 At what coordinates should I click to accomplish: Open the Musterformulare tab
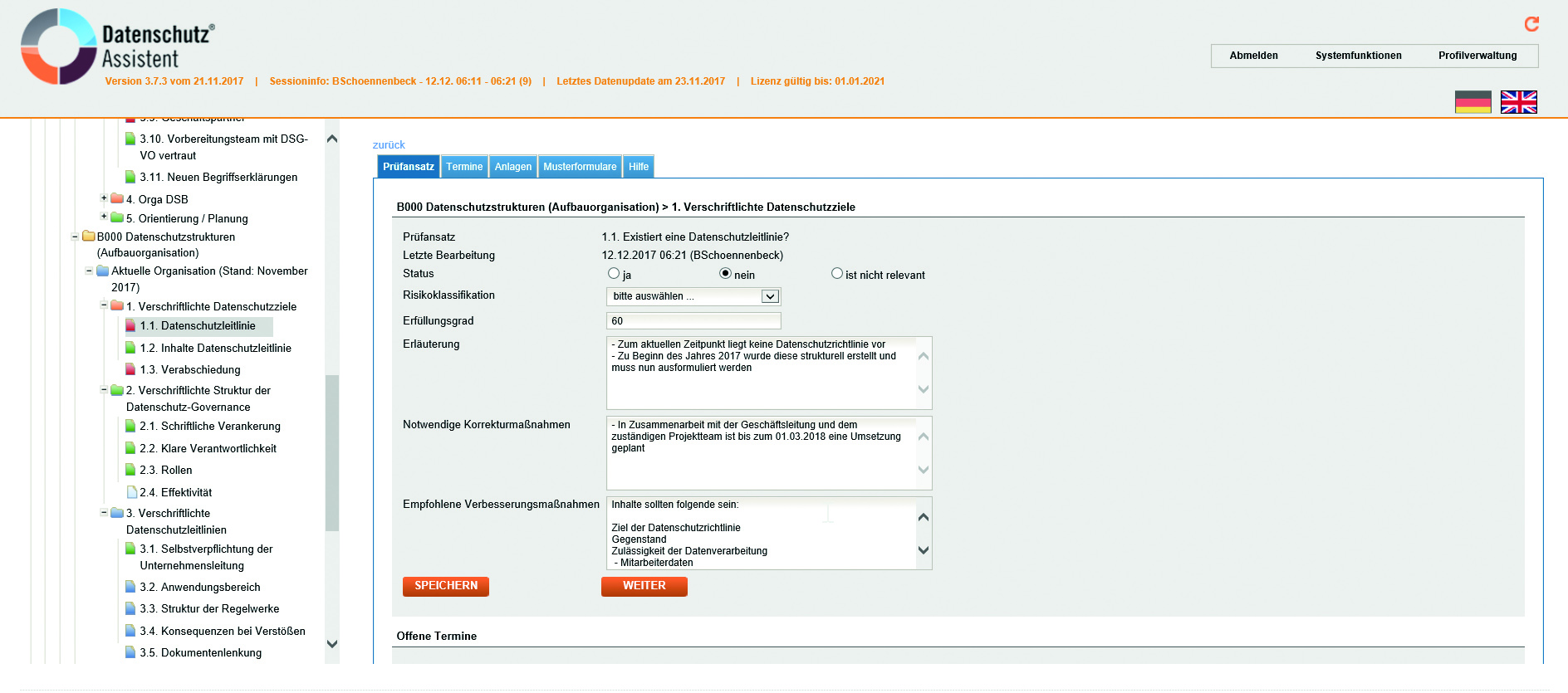[x=580, y=167]
